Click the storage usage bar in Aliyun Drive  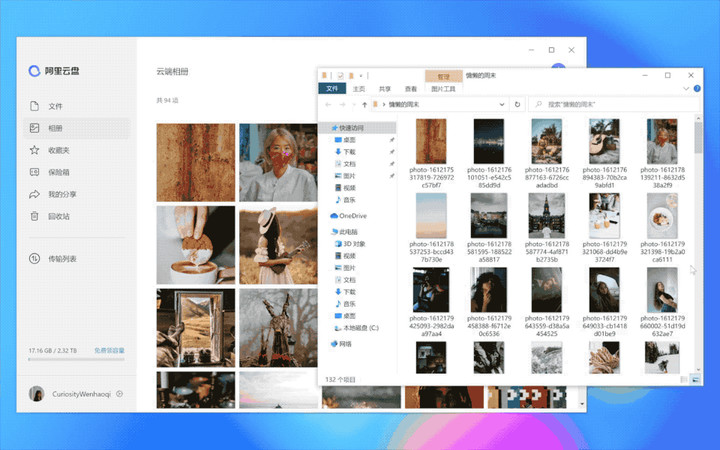click(76, 359)
